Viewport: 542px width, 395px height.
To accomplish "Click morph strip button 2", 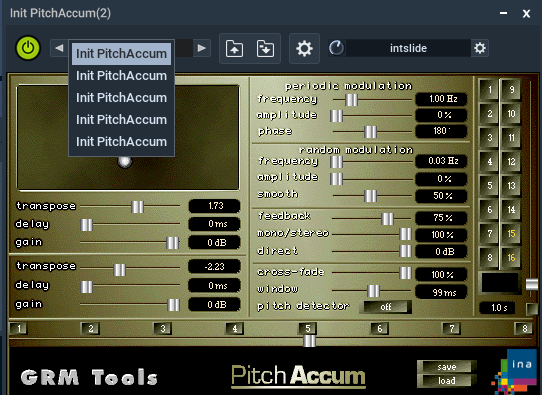I will 91,328.
